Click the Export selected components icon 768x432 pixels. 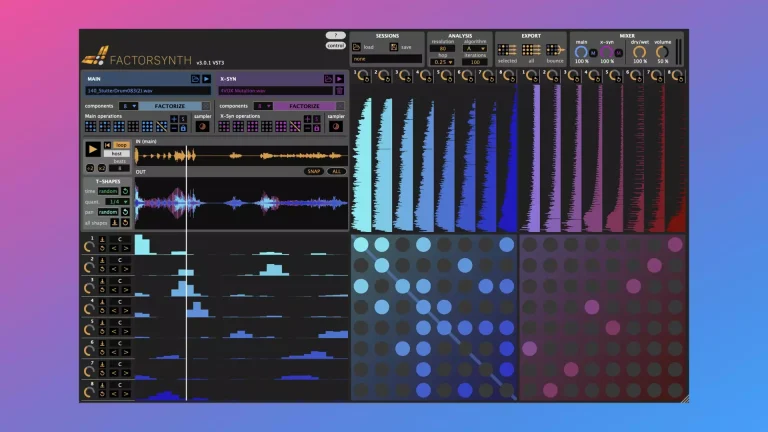[x=507, y=49]
